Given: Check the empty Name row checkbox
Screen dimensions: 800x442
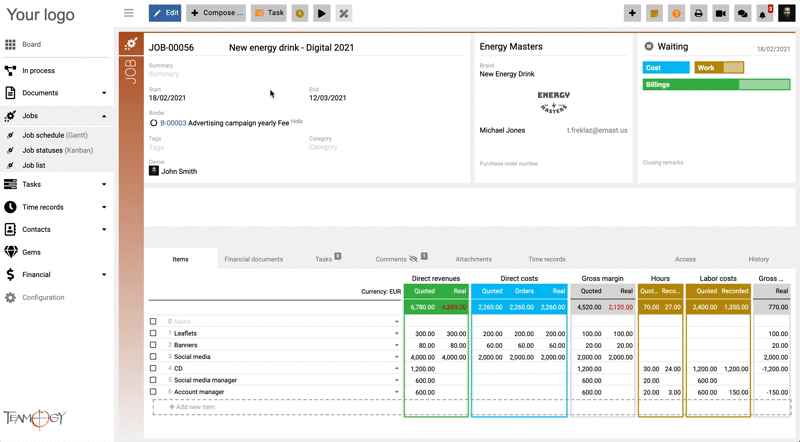Looking at the screenshot, I should 153,321.
